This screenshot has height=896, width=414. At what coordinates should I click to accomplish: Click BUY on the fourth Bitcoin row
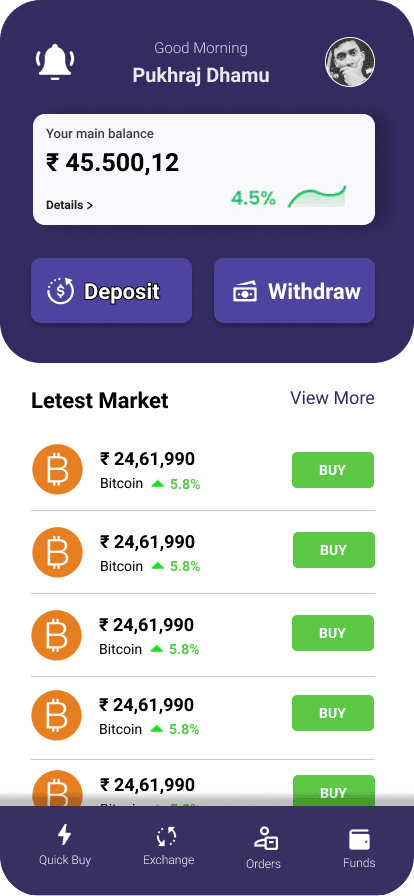[x=333, y=713]
